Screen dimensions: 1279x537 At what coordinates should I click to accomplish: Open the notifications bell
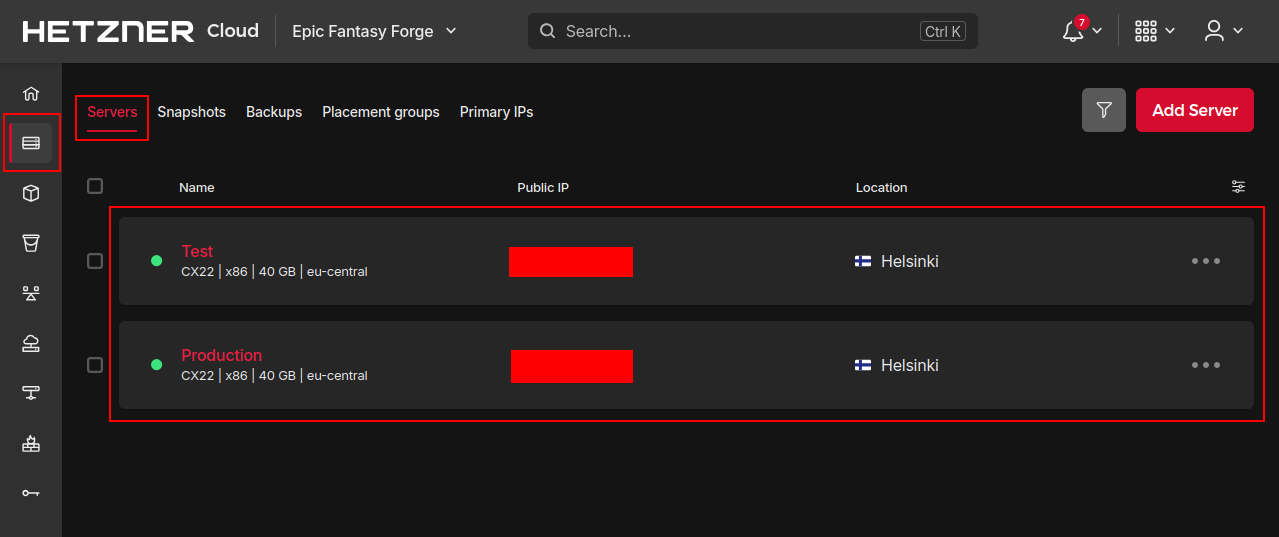(x=1073, y=31)
